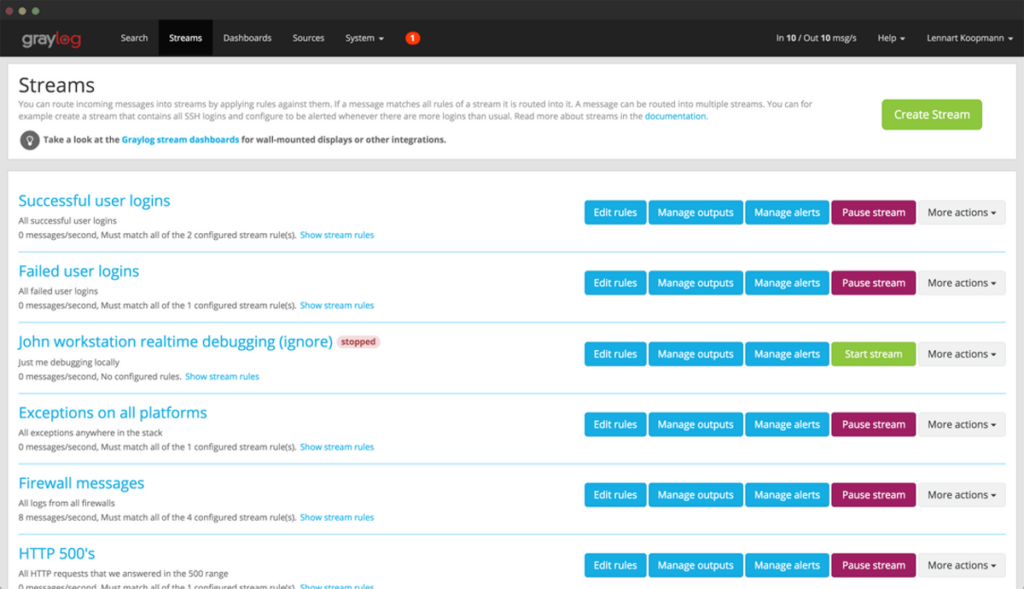Screen dimensions: 1024x589
Task: Edit rules for Failed user logins
Action: click(x=615, y=282)
